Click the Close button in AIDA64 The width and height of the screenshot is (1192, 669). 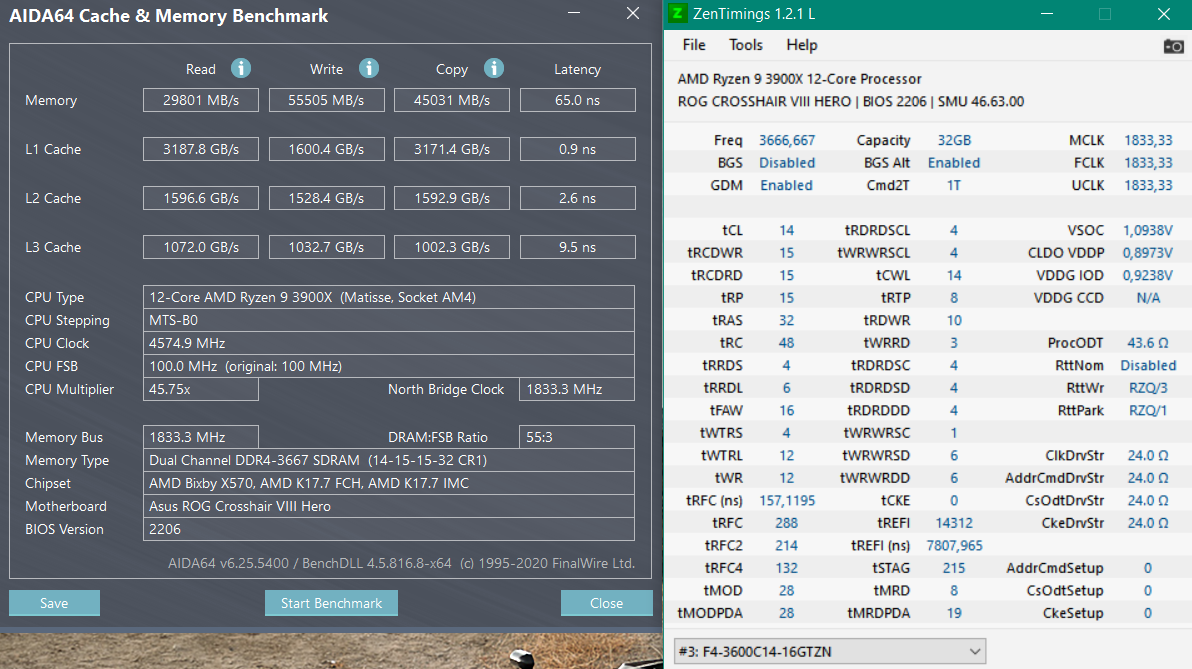click(606, 603)
